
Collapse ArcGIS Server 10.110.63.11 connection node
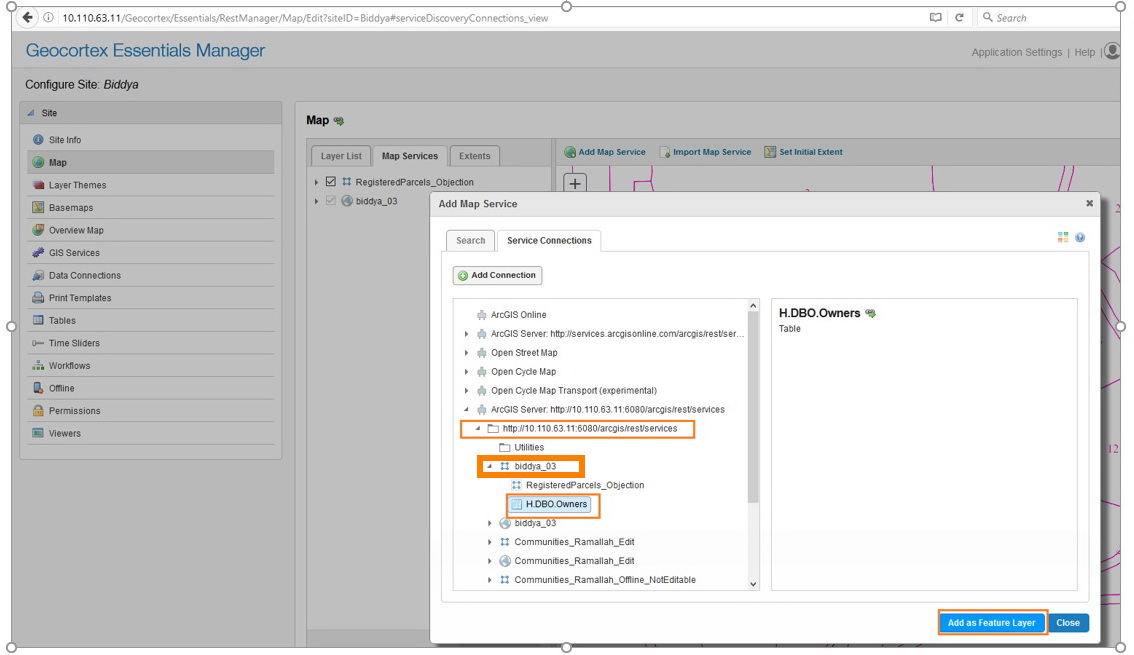pyautogui.click(x=466, y=409)
